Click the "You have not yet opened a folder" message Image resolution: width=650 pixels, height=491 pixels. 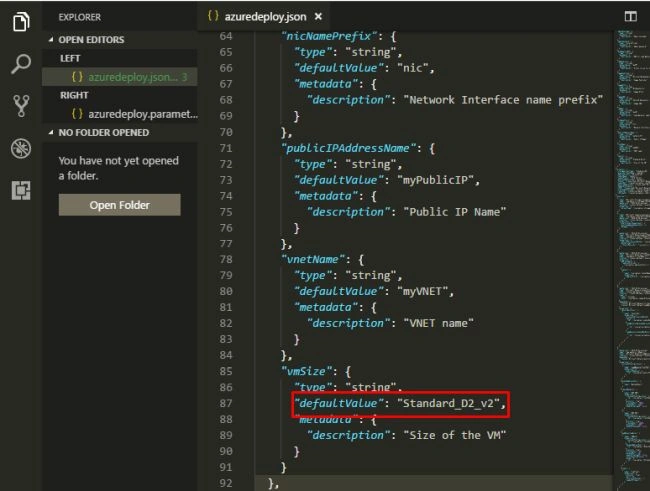click(x=119, y=168)
